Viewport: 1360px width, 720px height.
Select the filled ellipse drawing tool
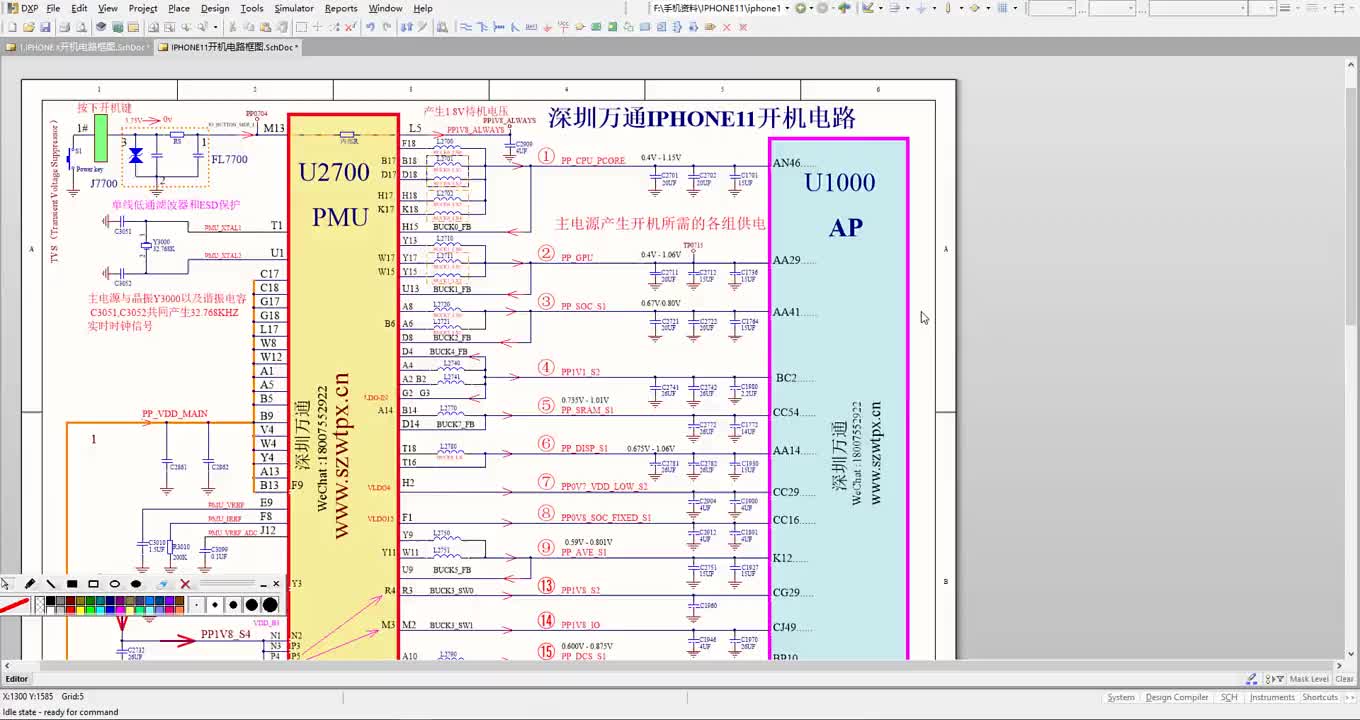click(136, 584)
